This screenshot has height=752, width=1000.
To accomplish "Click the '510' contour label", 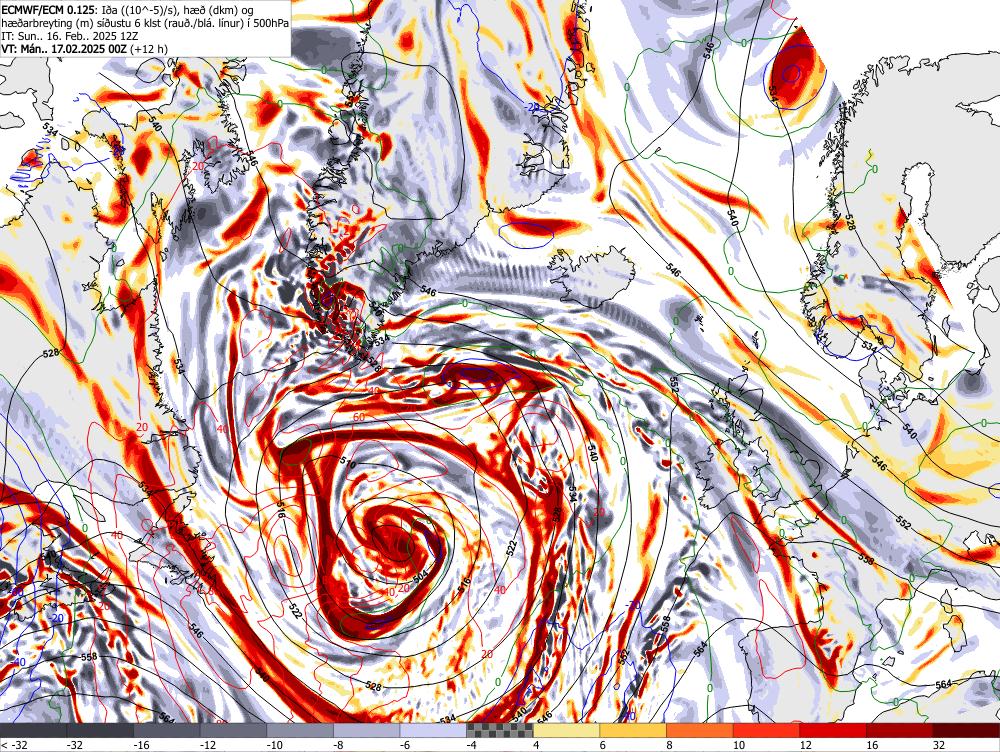I will [x=348, y=464].
